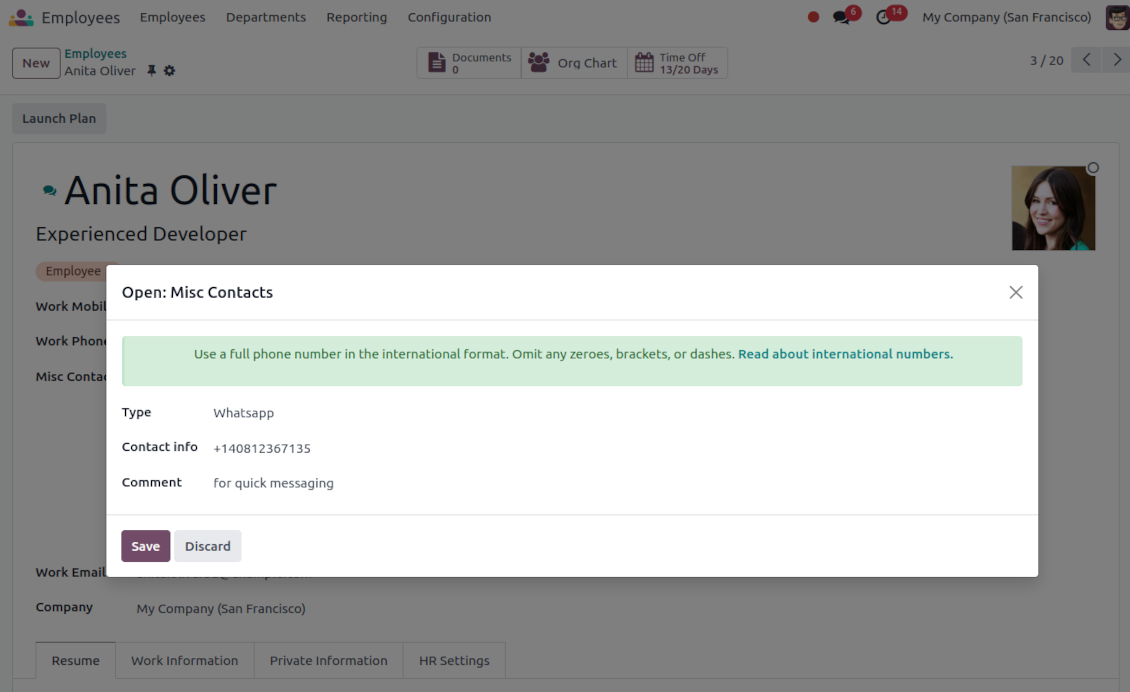1130x692 pixels.
Task: Open the messages chat bubble icon
Action: tap(842, 17)
